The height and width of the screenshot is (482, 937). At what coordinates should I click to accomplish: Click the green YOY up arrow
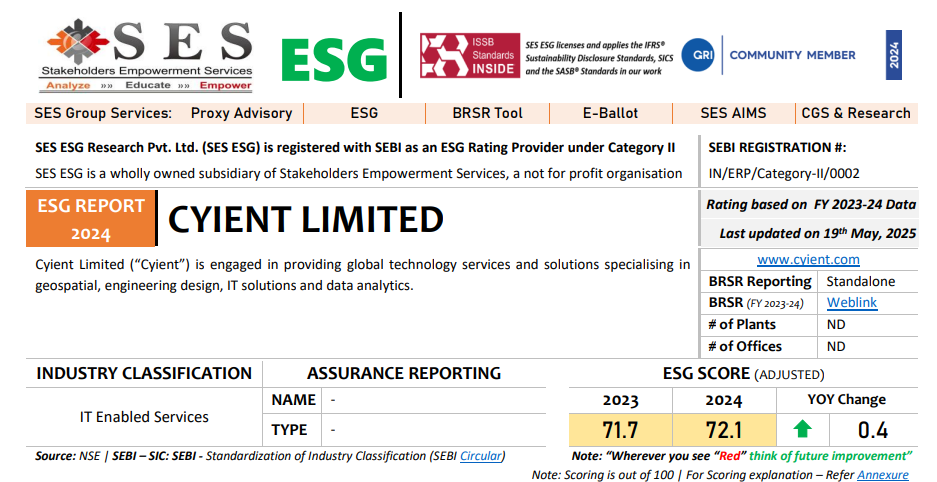pos(802,429)
